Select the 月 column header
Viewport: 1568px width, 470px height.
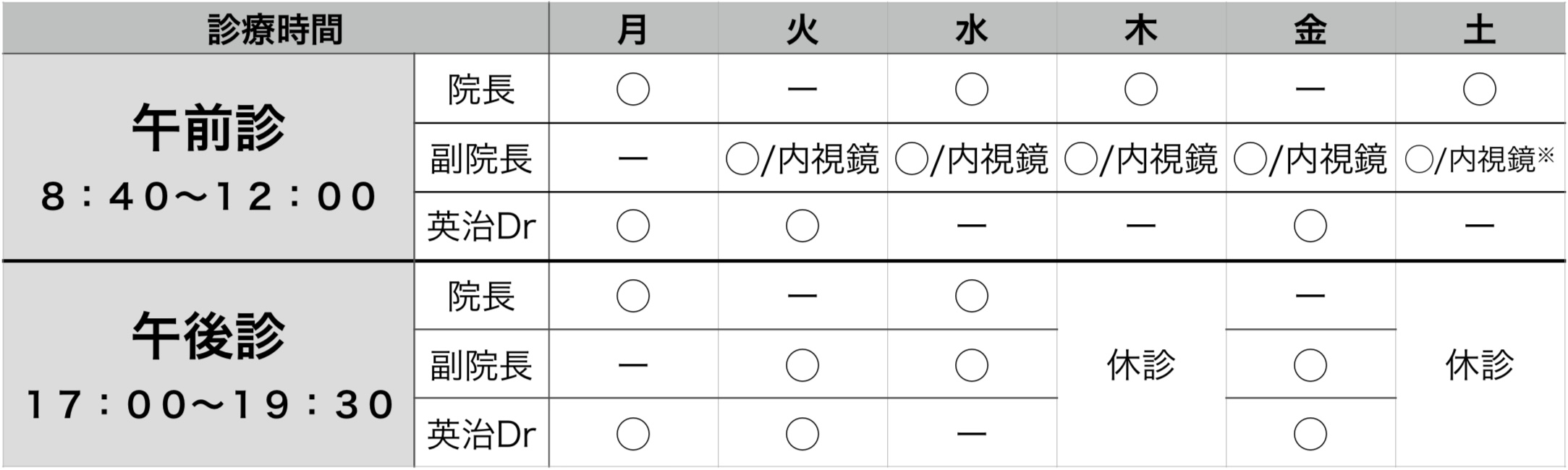(x=632, y=30)
